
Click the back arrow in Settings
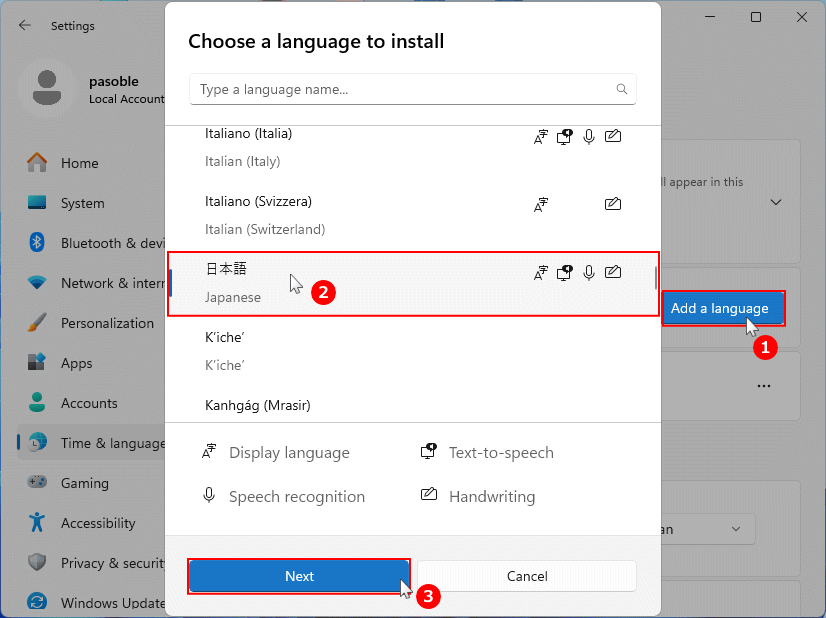[23, 25]
